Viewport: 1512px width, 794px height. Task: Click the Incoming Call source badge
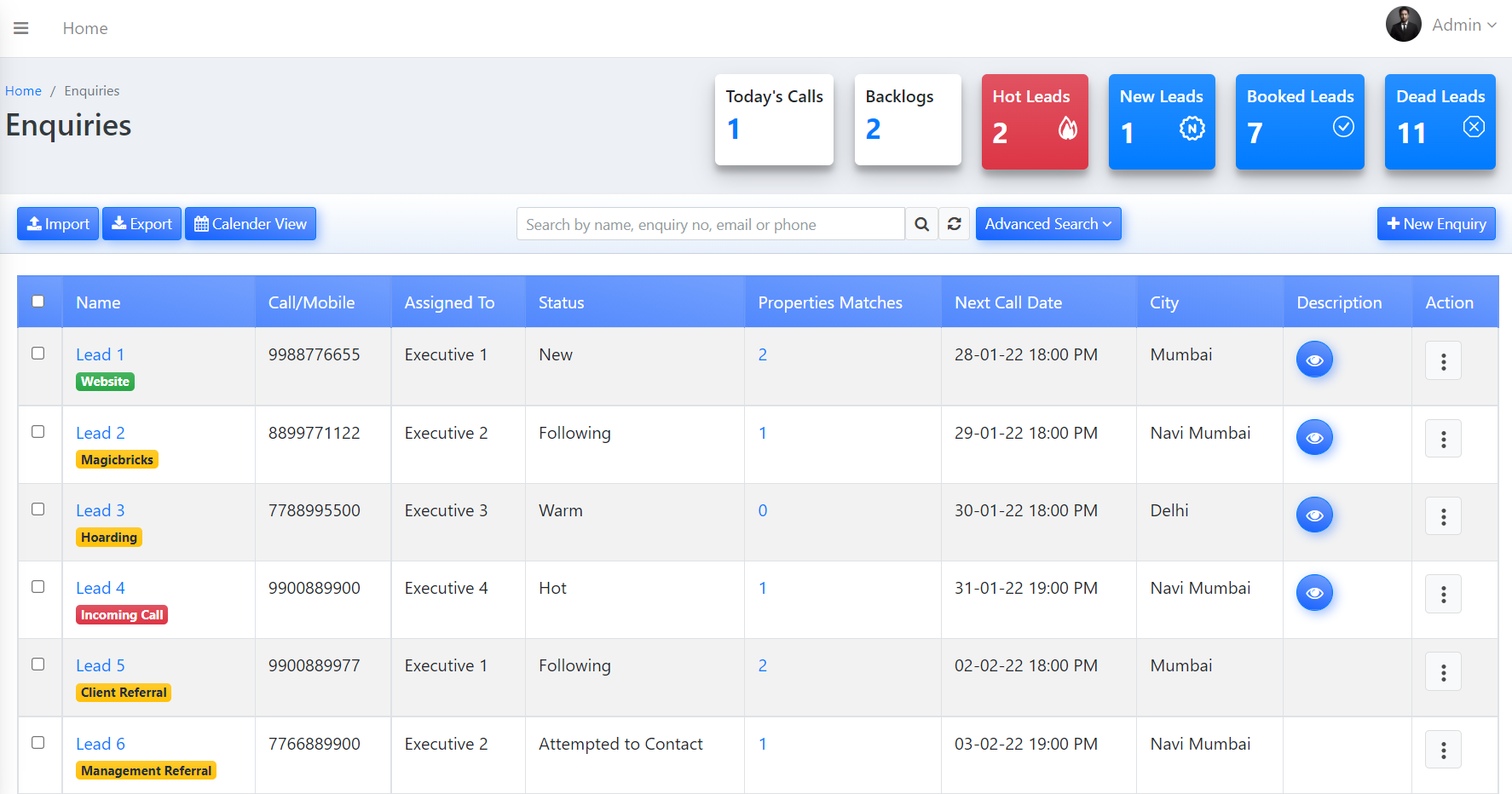[x=122, y=615]
